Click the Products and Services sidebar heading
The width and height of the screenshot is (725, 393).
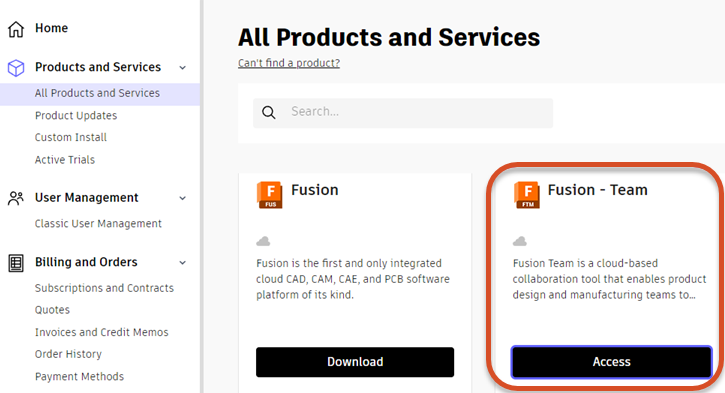pos(98,68)
